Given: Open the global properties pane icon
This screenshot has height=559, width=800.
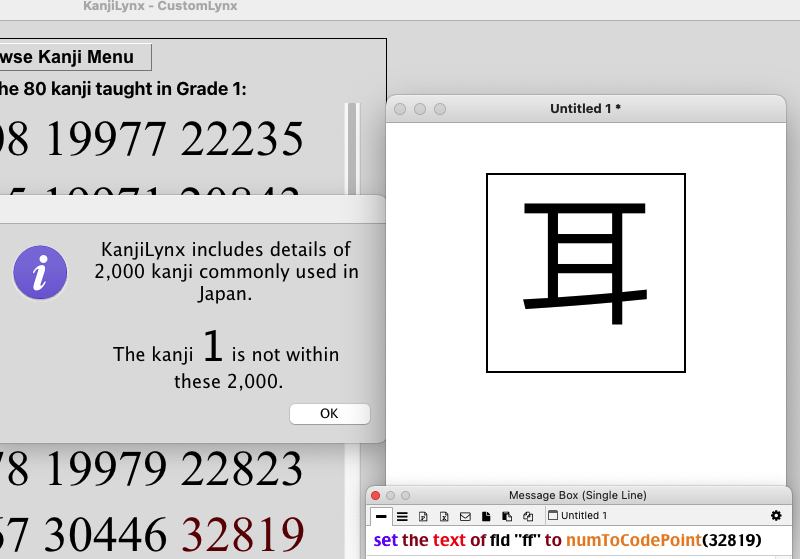Looking at the screenshot, I should click(423, 516).
